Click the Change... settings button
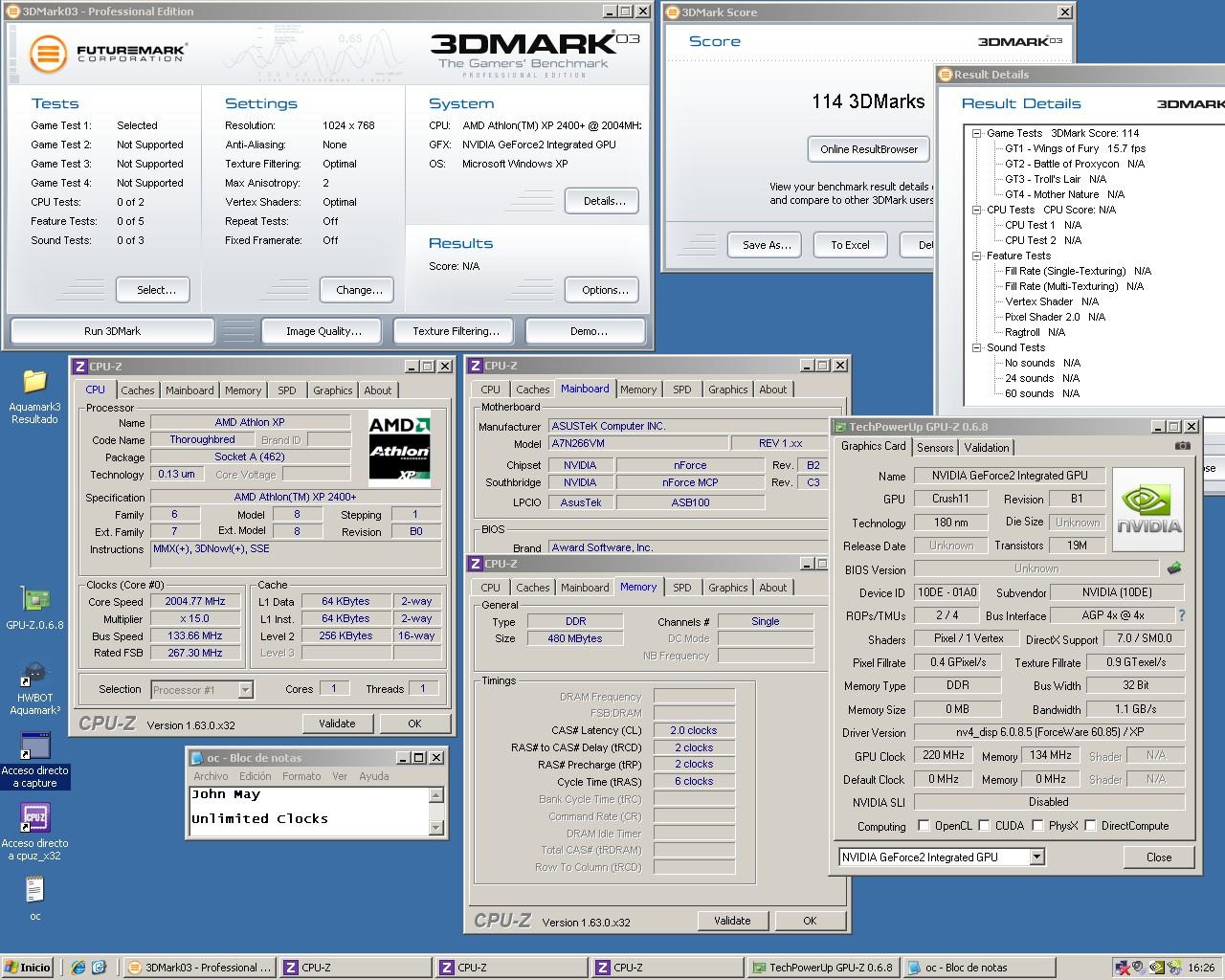The width and height of the screenshot is (1225, 980). (x=359, y=290)
